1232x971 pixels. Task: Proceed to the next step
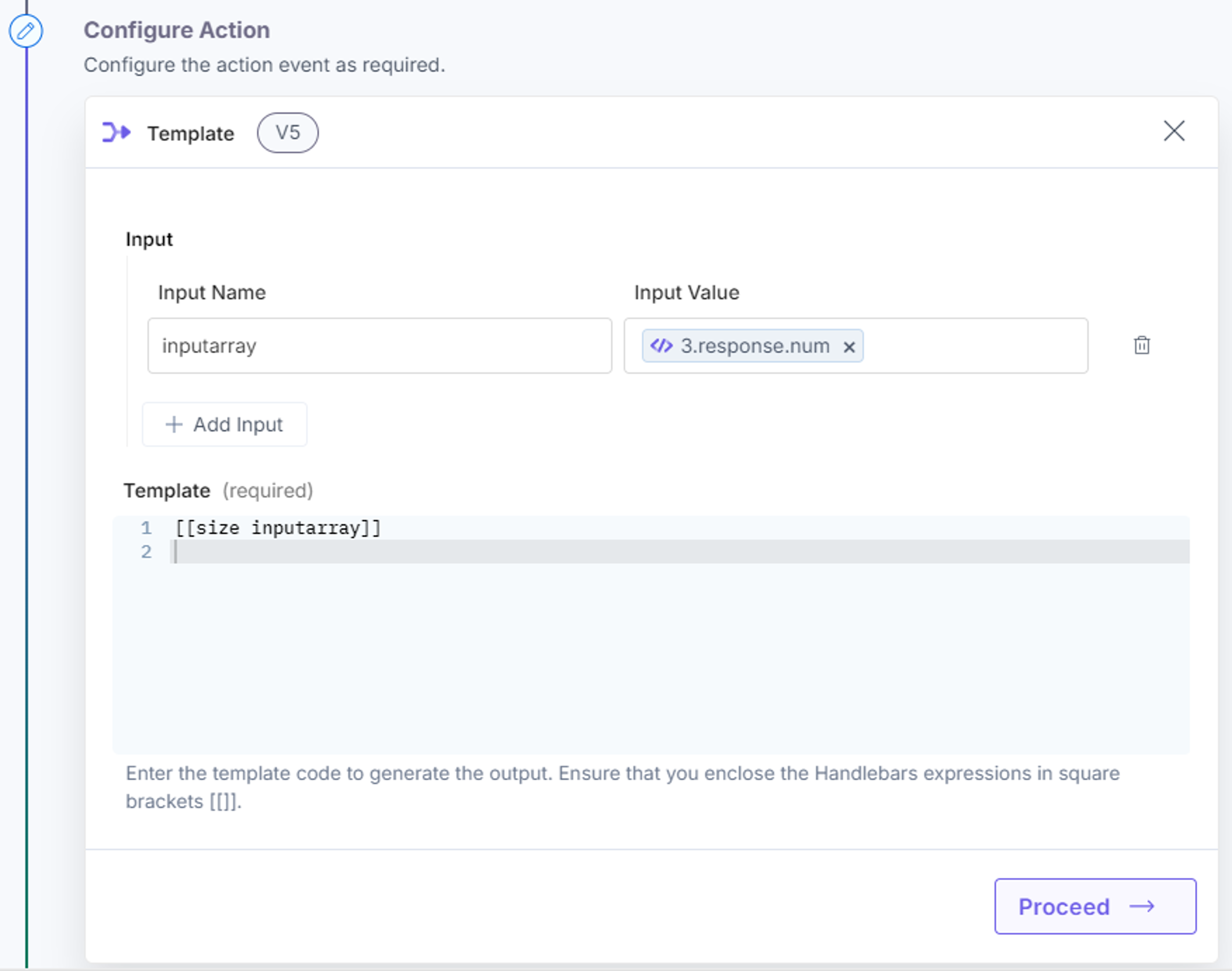1095,906
